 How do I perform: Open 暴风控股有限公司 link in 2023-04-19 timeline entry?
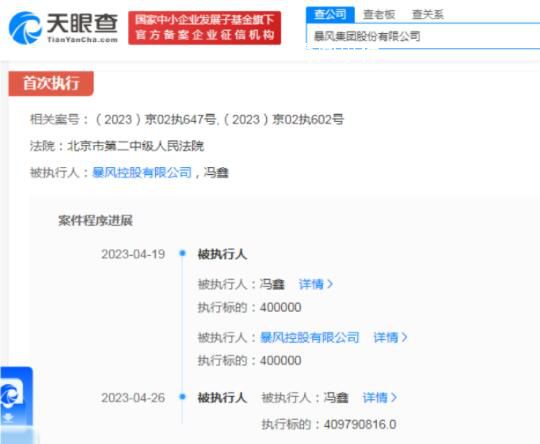click(309, 338)
